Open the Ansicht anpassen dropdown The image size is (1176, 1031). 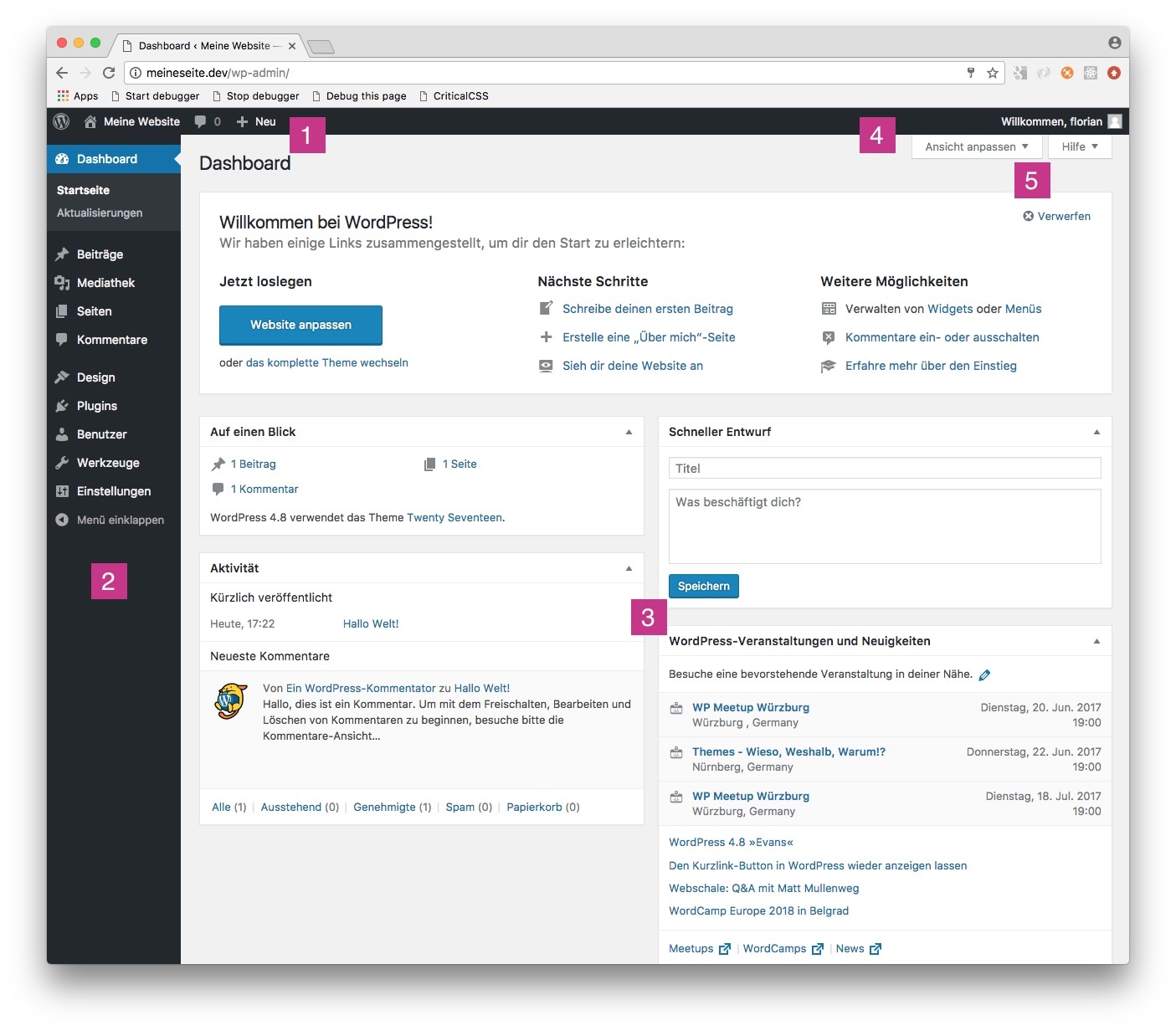coord(976,146)
